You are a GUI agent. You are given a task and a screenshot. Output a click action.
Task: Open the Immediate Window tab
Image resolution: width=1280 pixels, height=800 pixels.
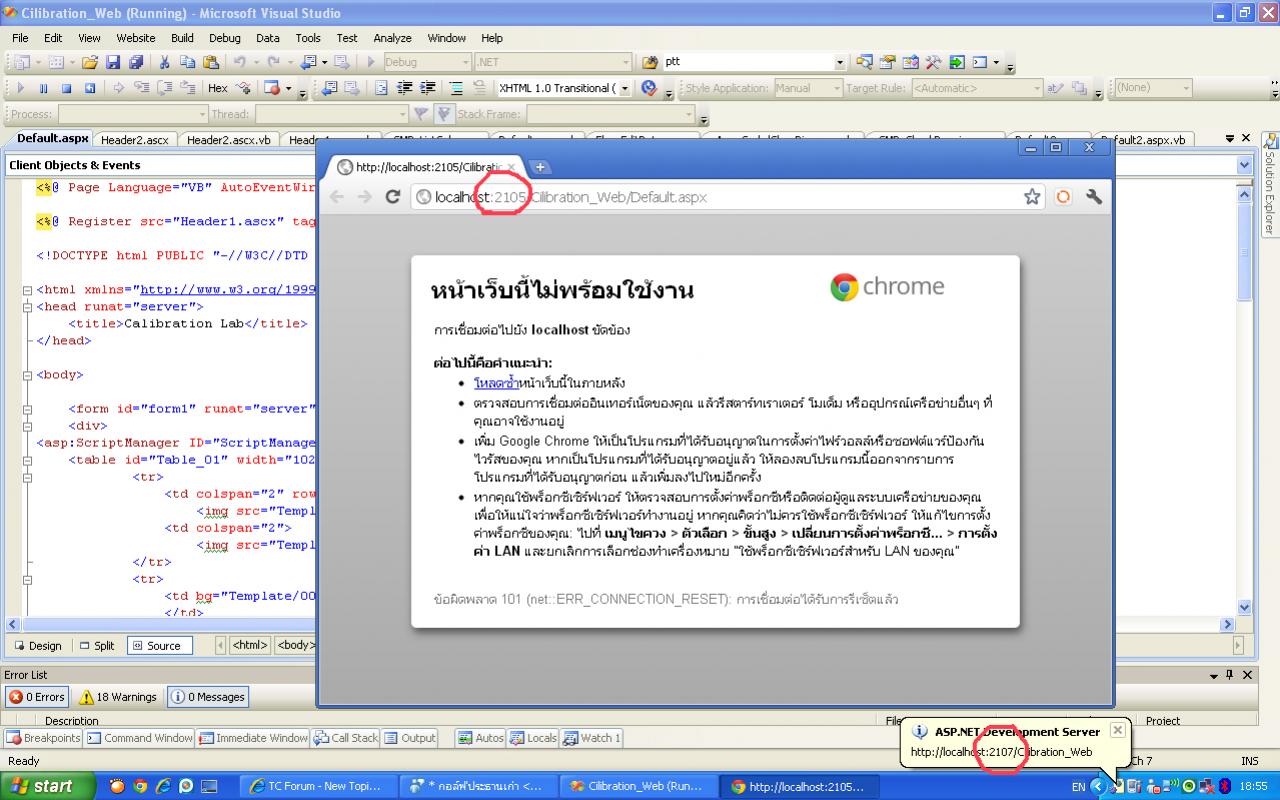(254, 738)
